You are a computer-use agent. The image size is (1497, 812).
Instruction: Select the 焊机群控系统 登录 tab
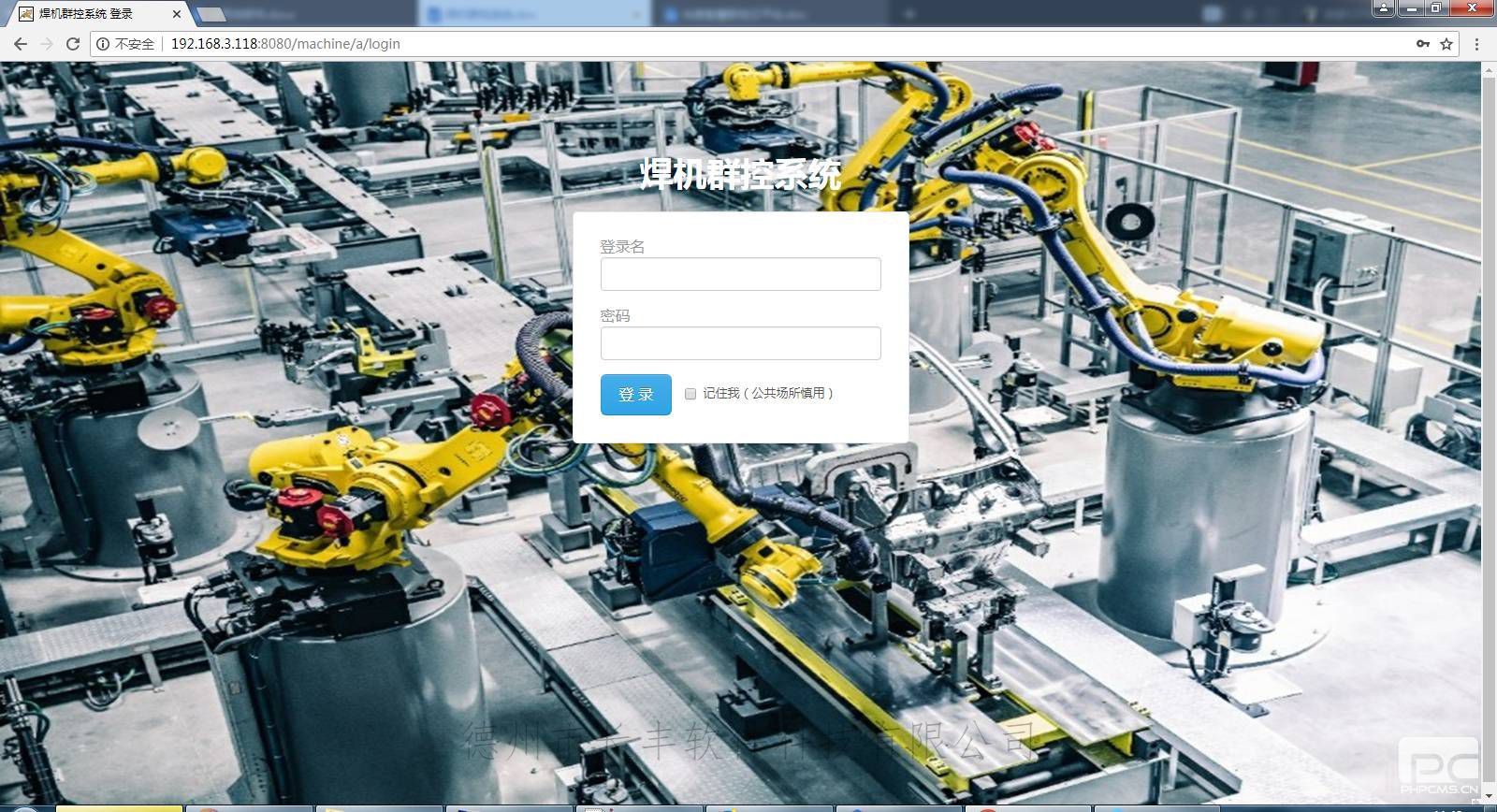(x=89, y=14)
